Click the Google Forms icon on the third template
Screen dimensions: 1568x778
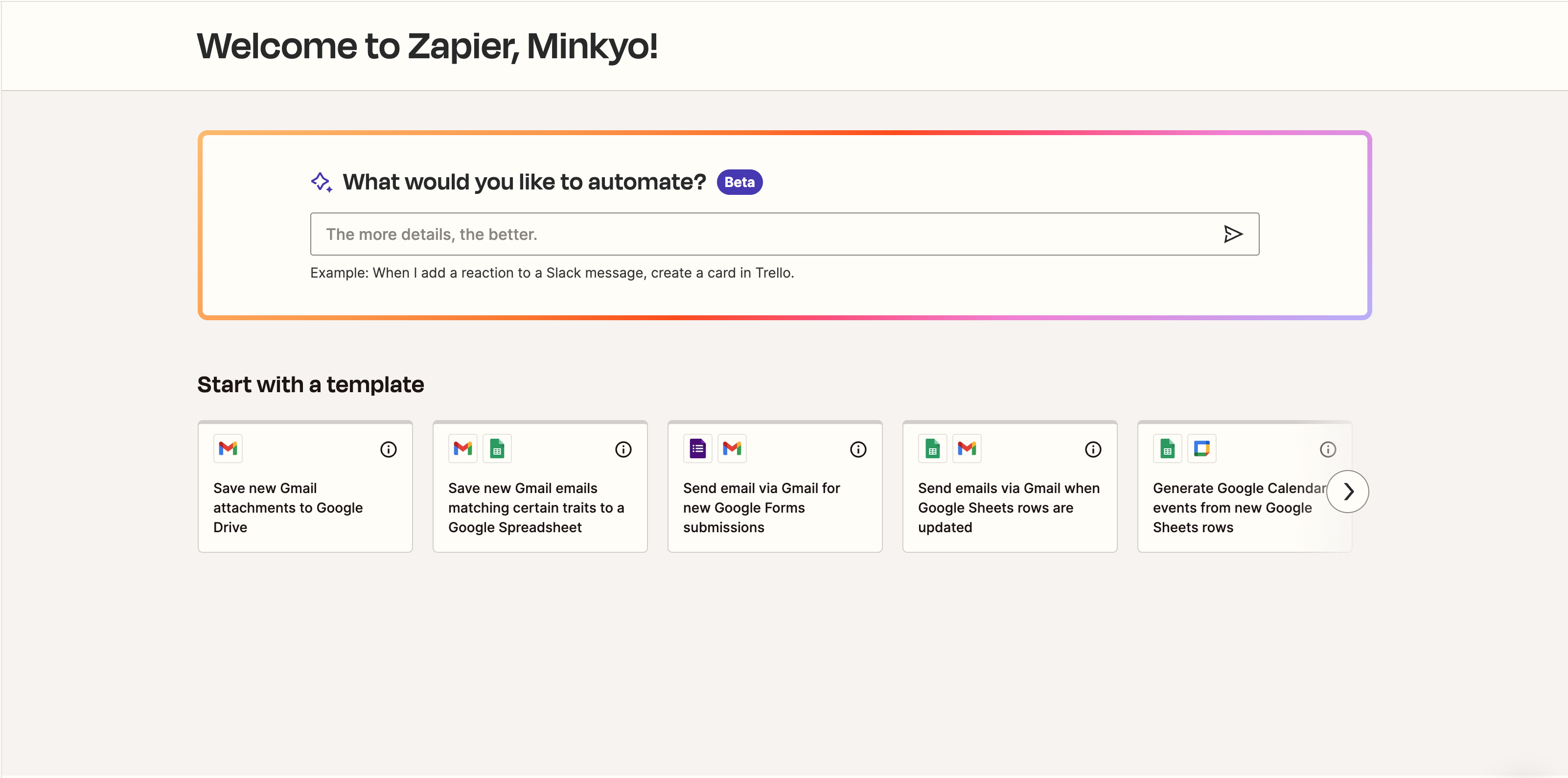(x=697, y=448)
